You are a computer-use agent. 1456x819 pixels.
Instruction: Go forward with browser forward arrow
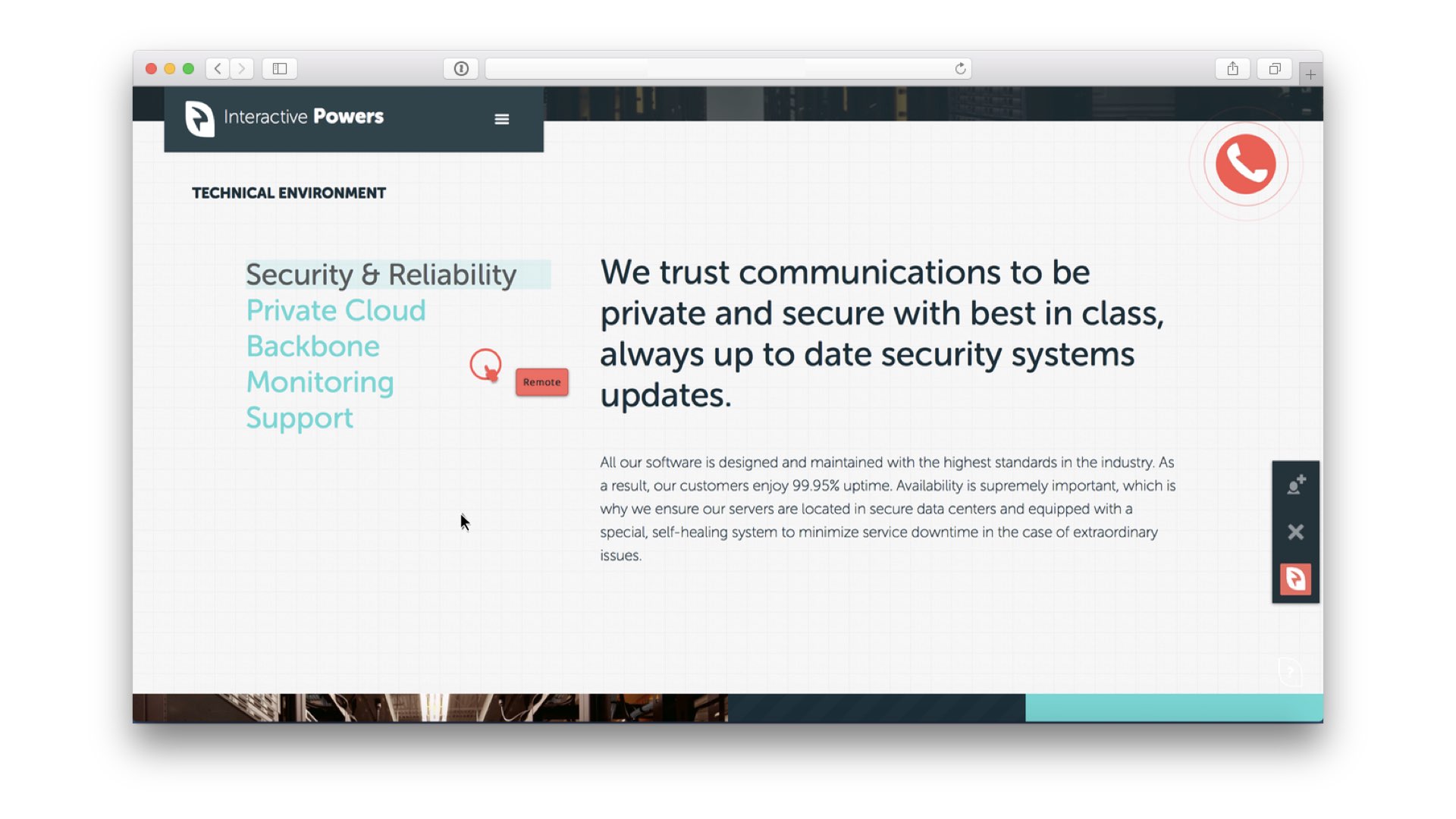pyautogui.click(x=242, y=69)
